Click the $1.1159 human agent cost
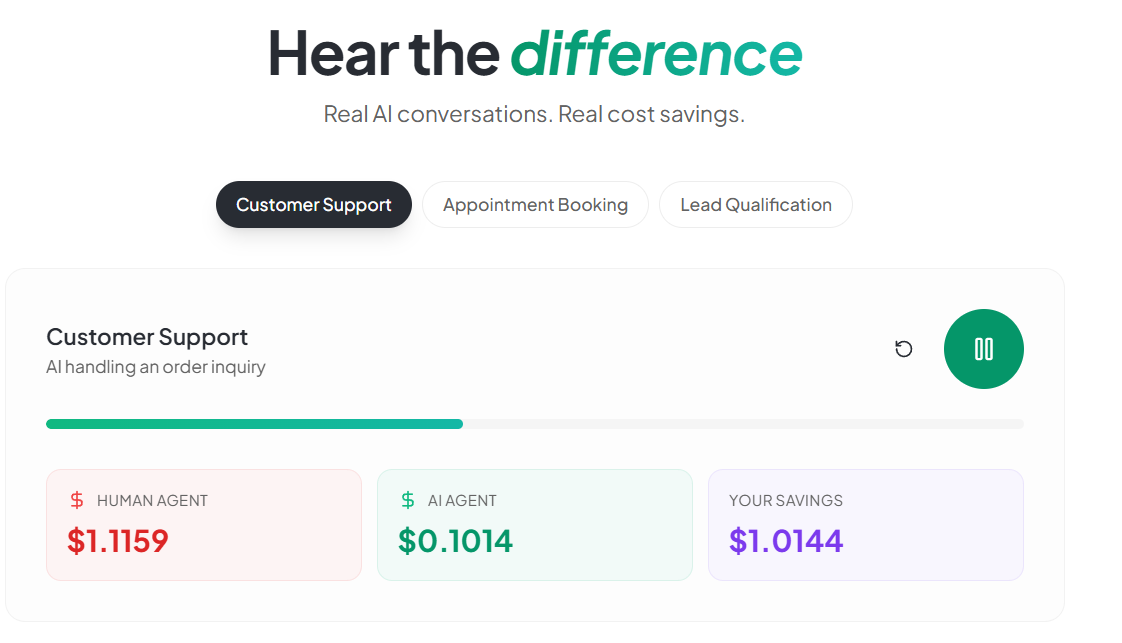 pos(118,541)
